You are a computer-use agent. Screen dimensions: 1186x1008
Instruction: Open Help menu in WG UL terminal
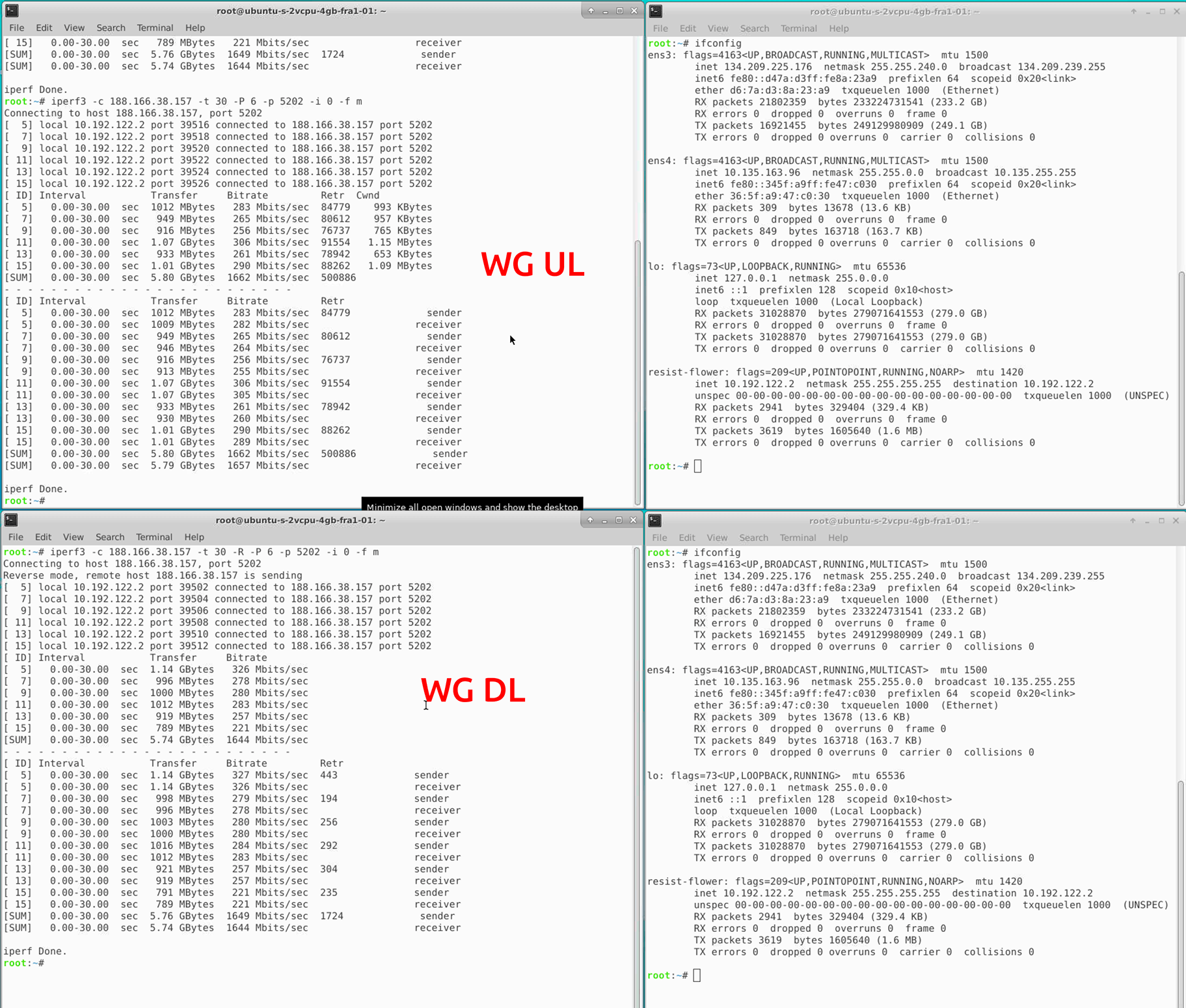(195, 28)
